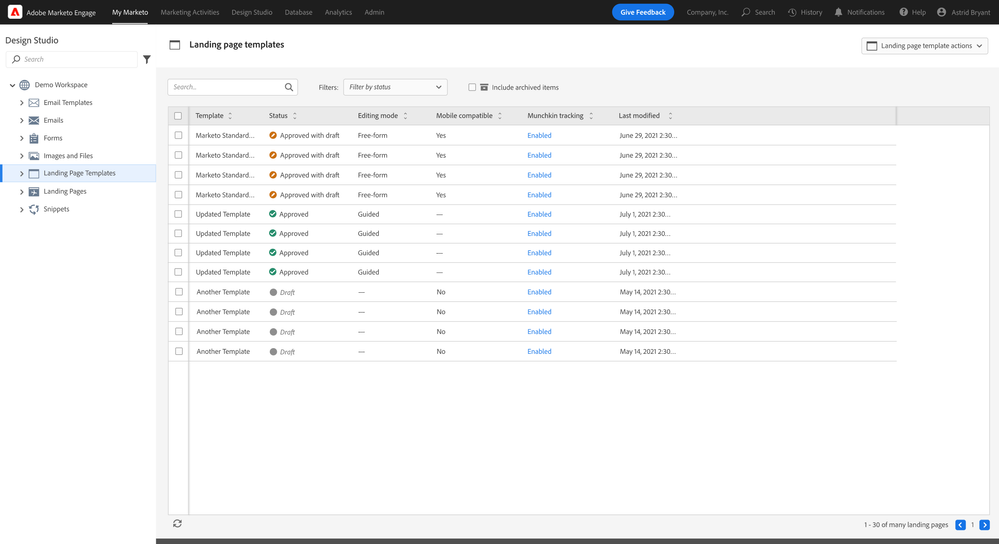Click the Emails icon in tree
Viewport: 999px width, 544px height.
tap(34, 120)
